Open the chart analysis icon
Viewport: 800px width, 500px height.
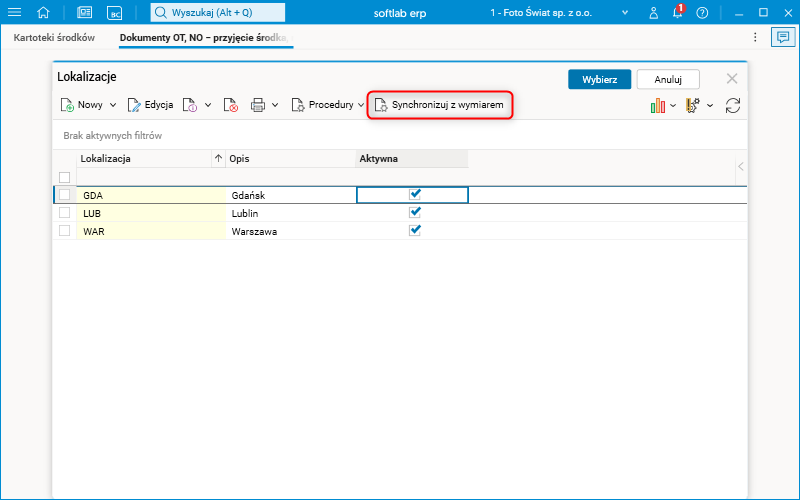658,106
